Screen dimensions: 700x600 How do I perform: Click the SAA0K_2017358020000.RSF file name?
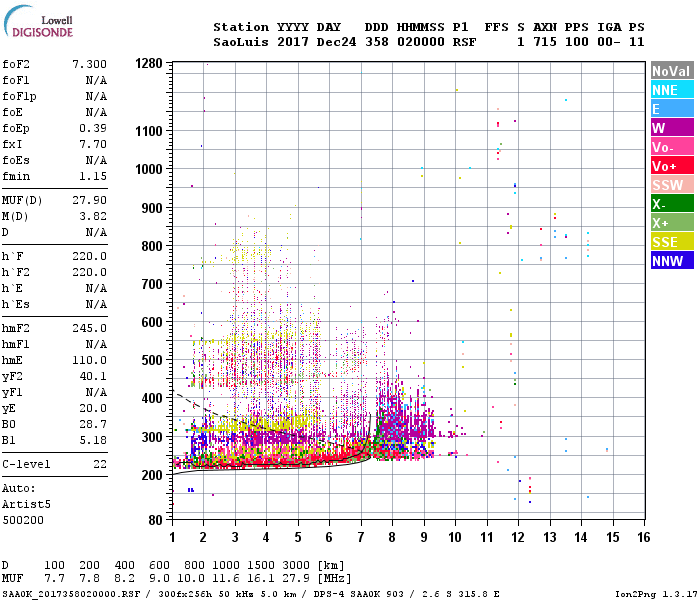[71, 594]
